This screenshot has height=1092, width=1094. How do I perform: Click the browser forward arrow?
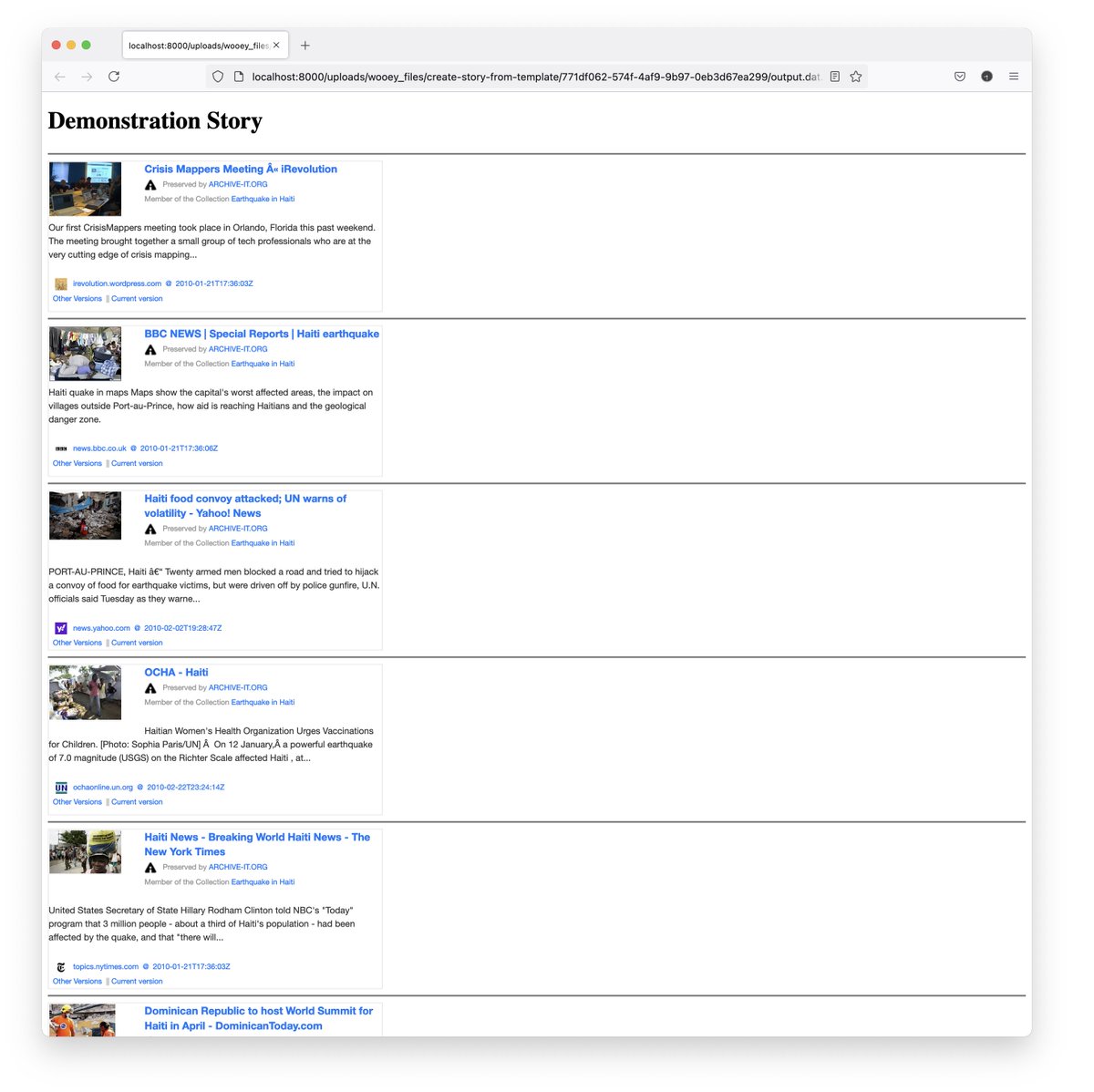point(87,77)
